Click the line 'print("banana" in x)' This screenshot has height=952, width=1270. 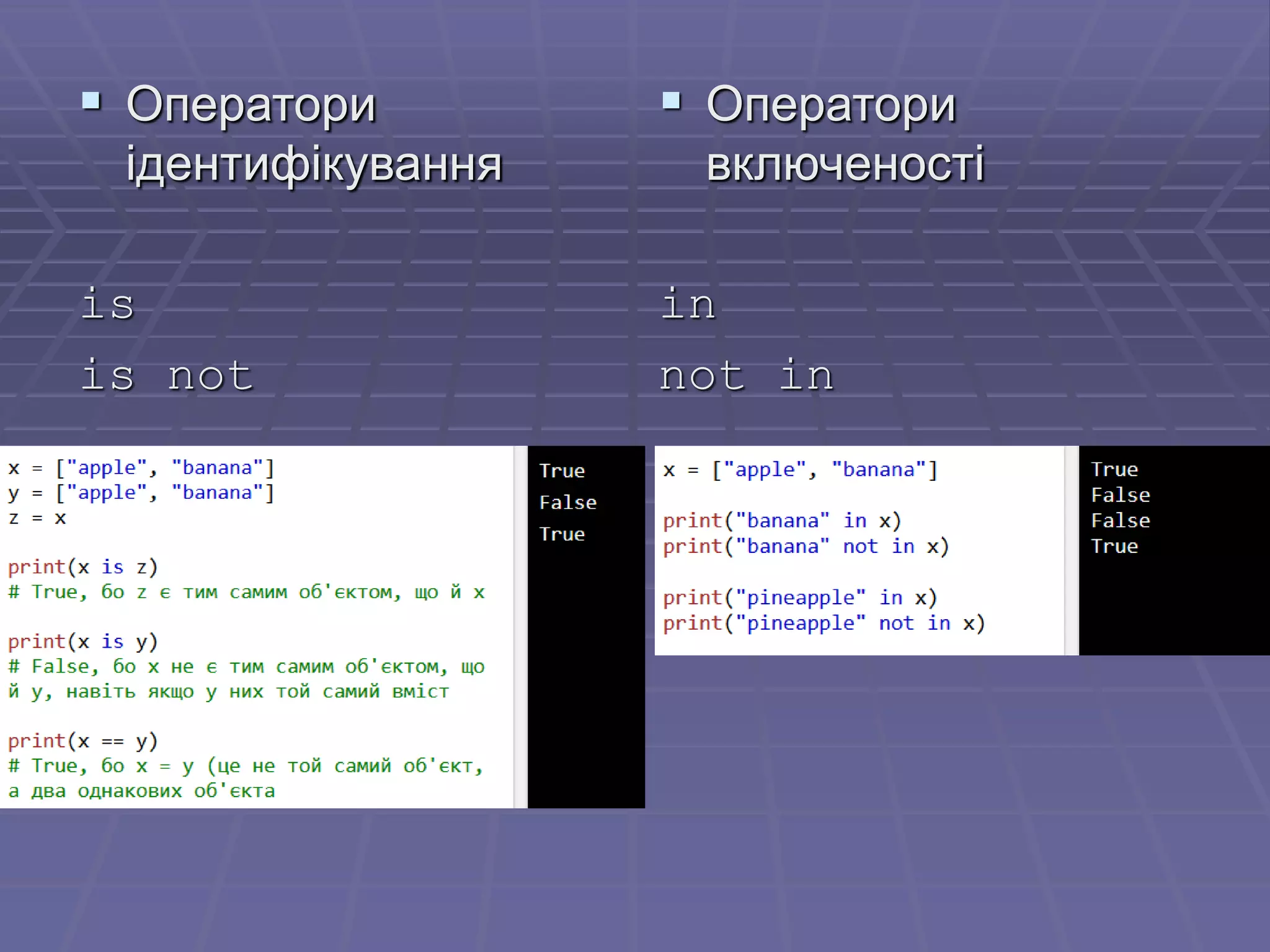782,521
